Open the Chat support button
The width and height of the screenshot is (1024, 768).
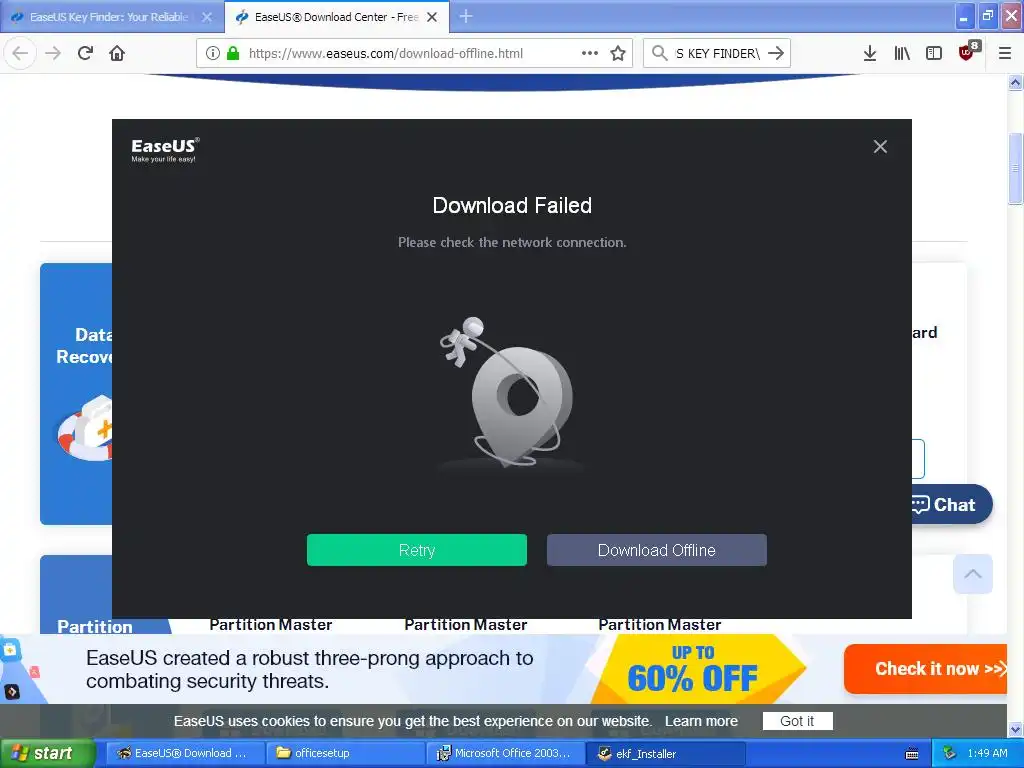pyautogui.click(x=952, y=504)
